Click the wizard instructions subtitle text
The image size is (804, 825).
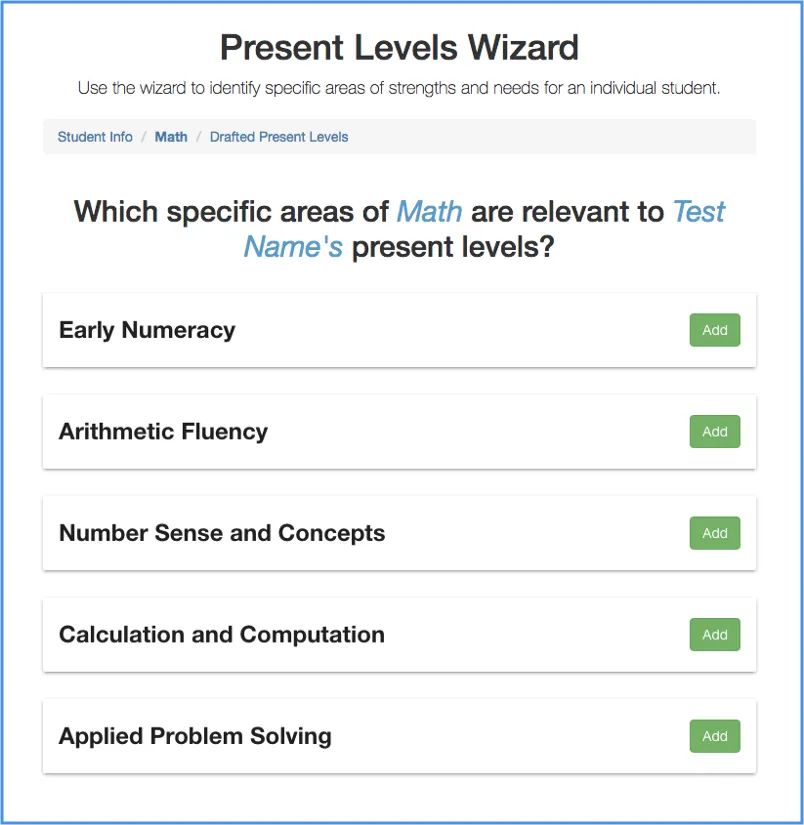[x=399, y=88]
